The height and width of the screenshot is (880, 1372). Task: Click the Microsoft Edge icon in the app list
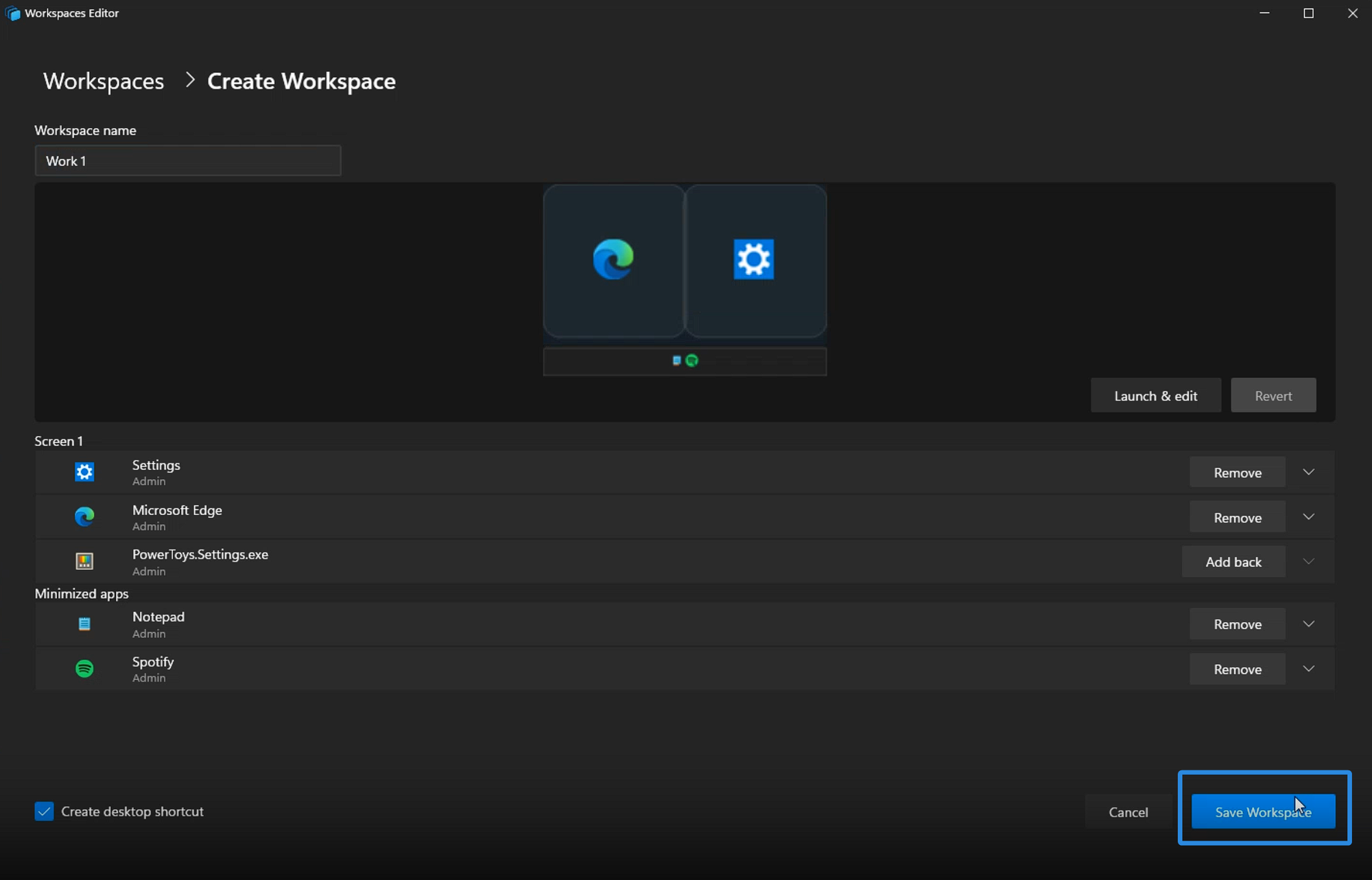[x=84, y=516]
